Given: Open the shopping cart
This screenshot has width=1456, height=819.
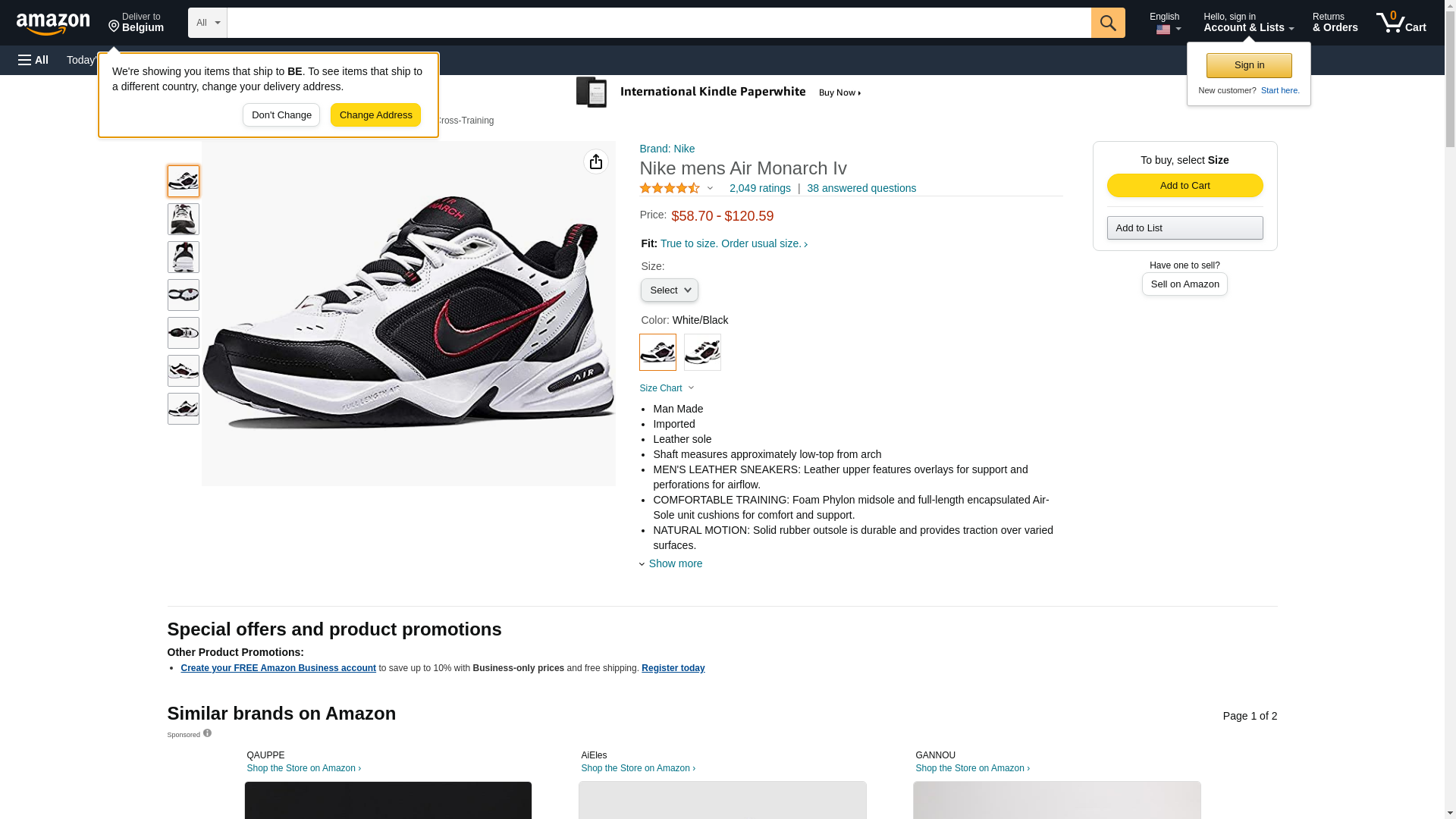Looking at the screenshot, I should (x=1401, y=23).
